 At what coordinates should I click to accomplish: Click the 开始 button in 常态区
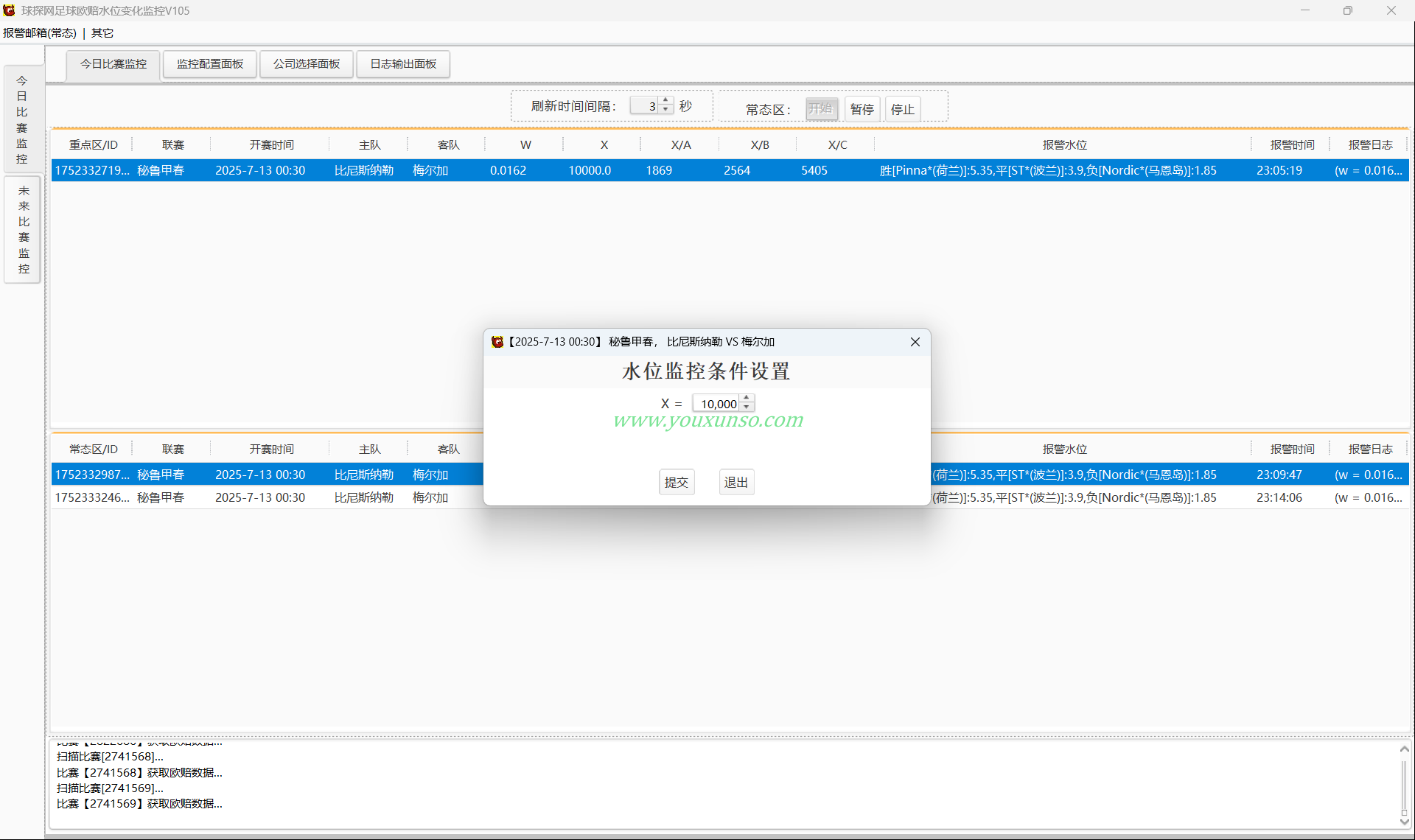coord(821,109)
